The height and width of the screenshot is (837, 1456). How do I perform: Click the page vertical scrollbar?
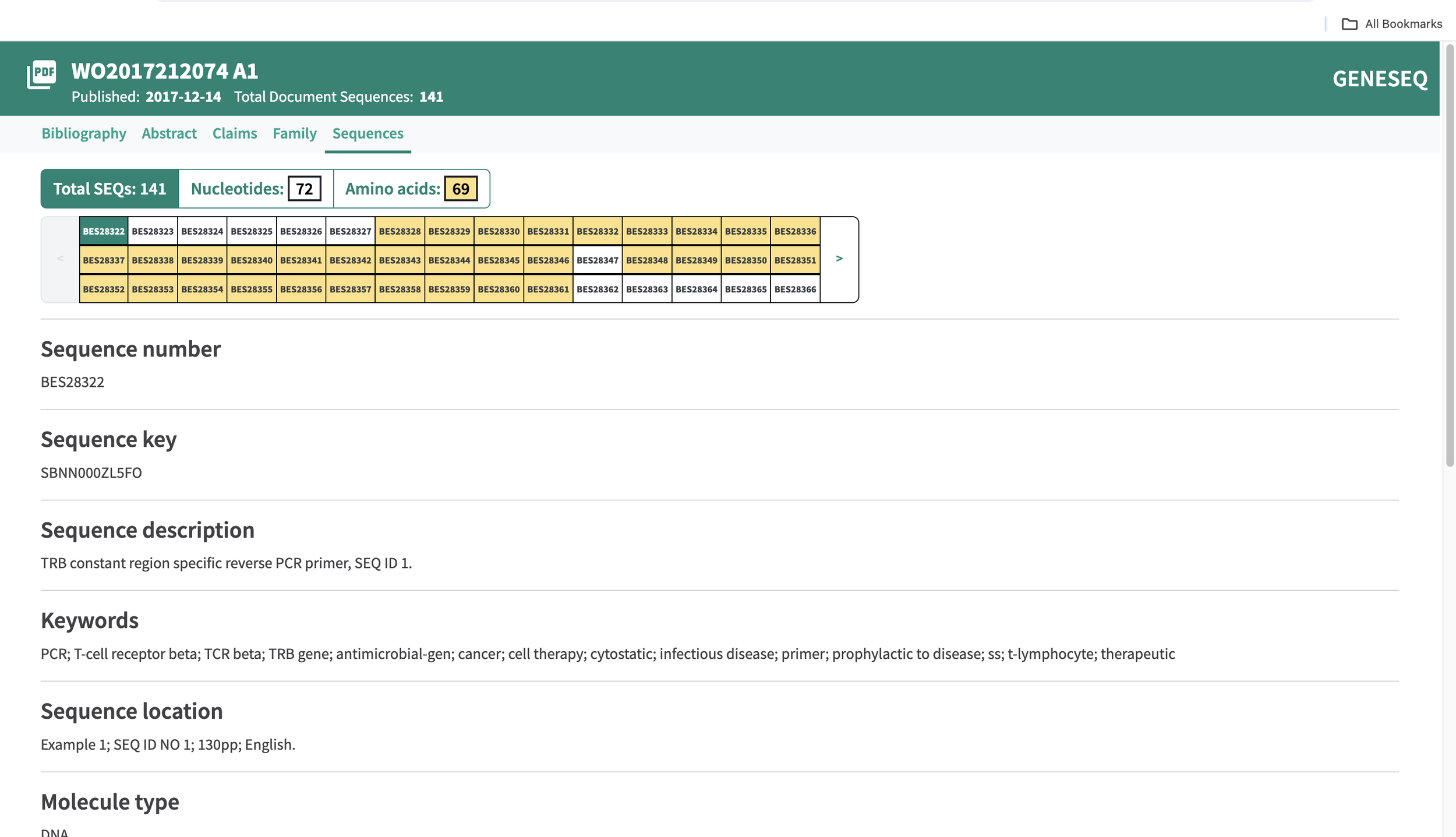(x=1450, y=256)
